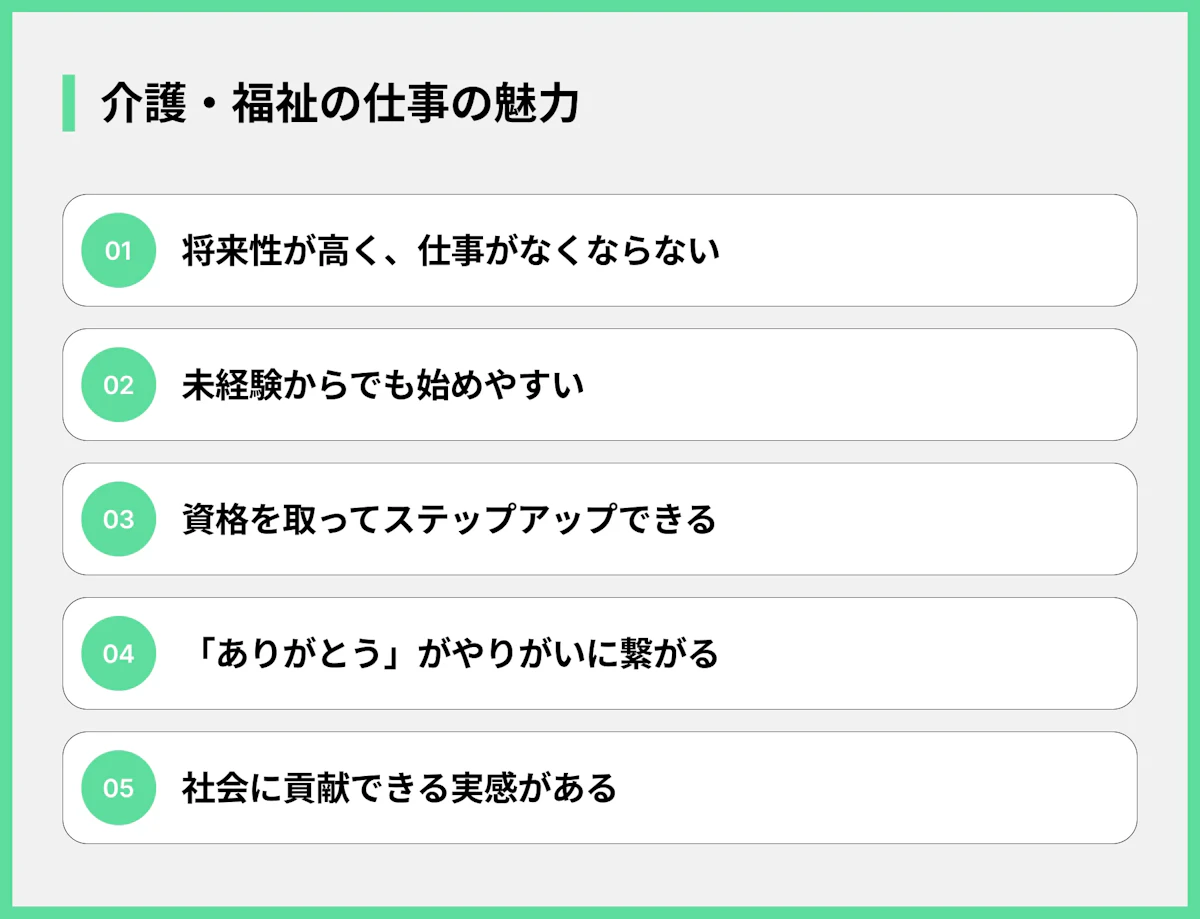Image resolution: width=1200 pixels, height=919 pixels.
Task: Click the green accent bar beside heading
Action: point(68,103)
